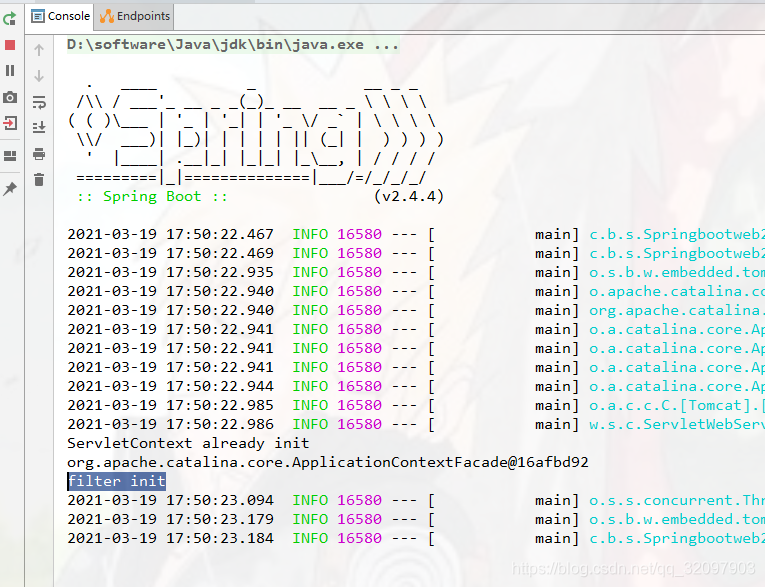The width and height of the screenshot is (765, 587).
Task: Click Down the stack trace arrow
Action: (39, 76)
